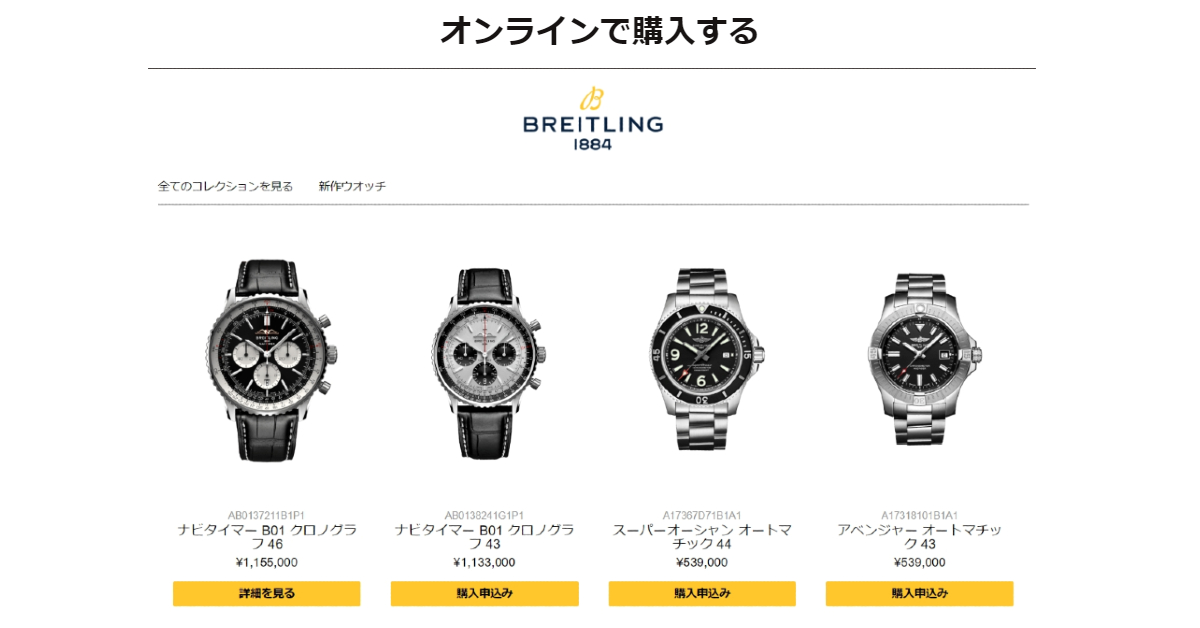Open ナビタイマー B01 クロノグラフ 43 title link

click(x=484, y=537)
